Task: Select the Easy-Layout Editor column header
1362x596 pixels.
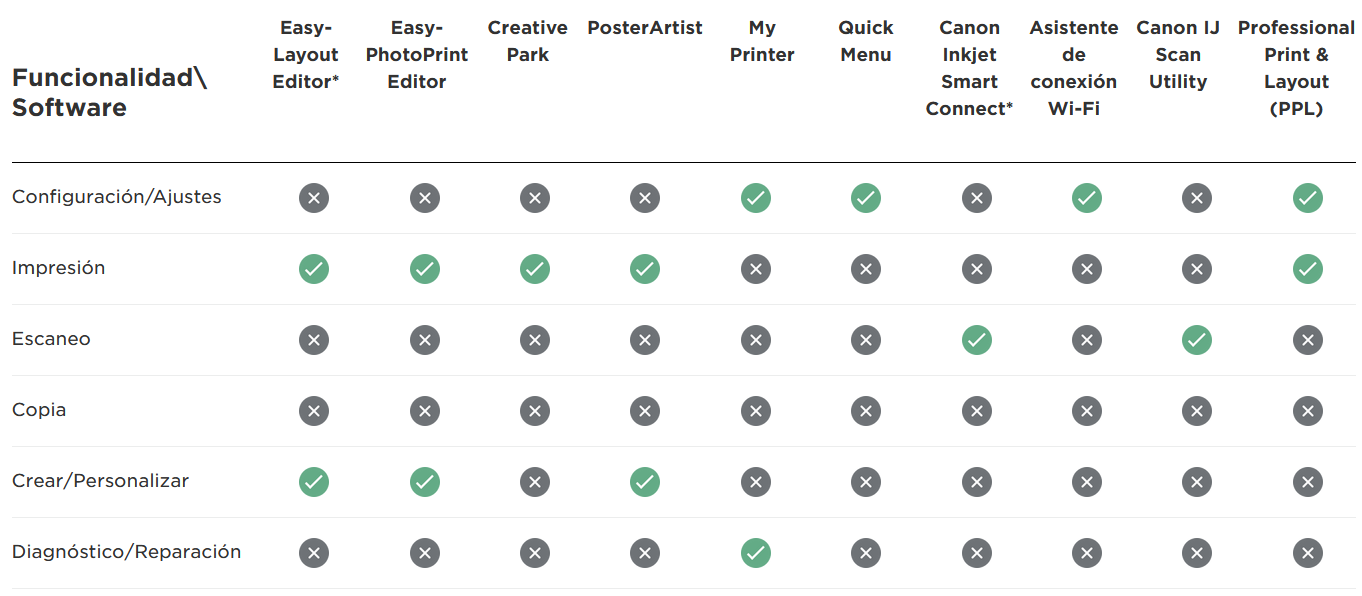Action: click(306, 55)
